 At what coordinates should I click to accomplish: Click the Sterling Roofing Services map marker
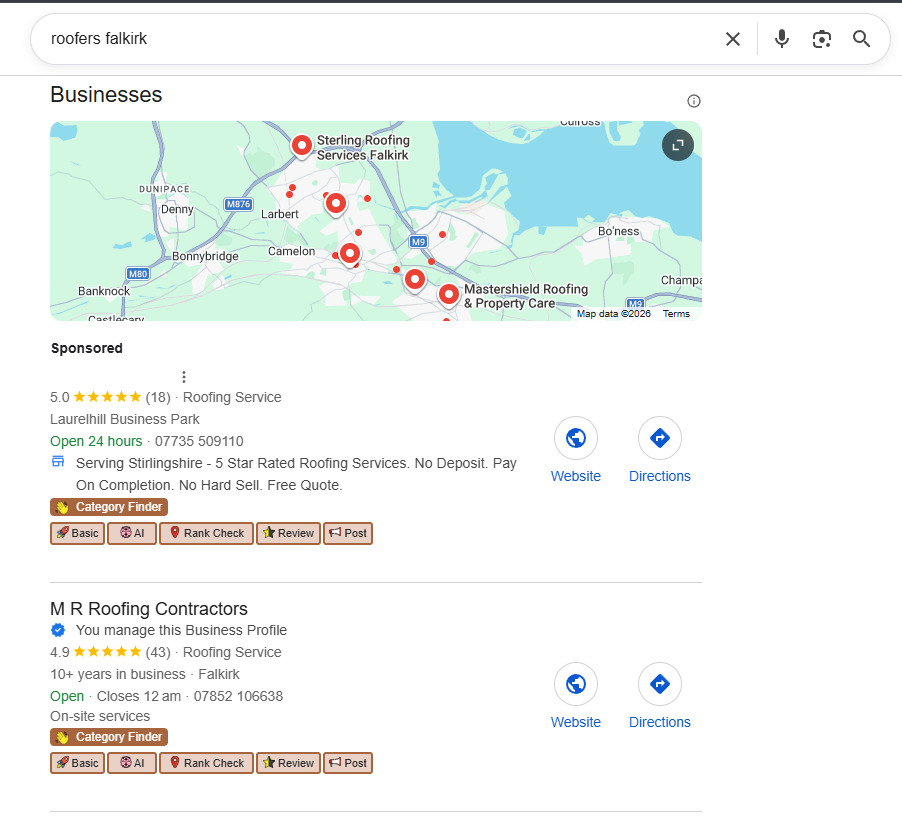tap(302, 146)
